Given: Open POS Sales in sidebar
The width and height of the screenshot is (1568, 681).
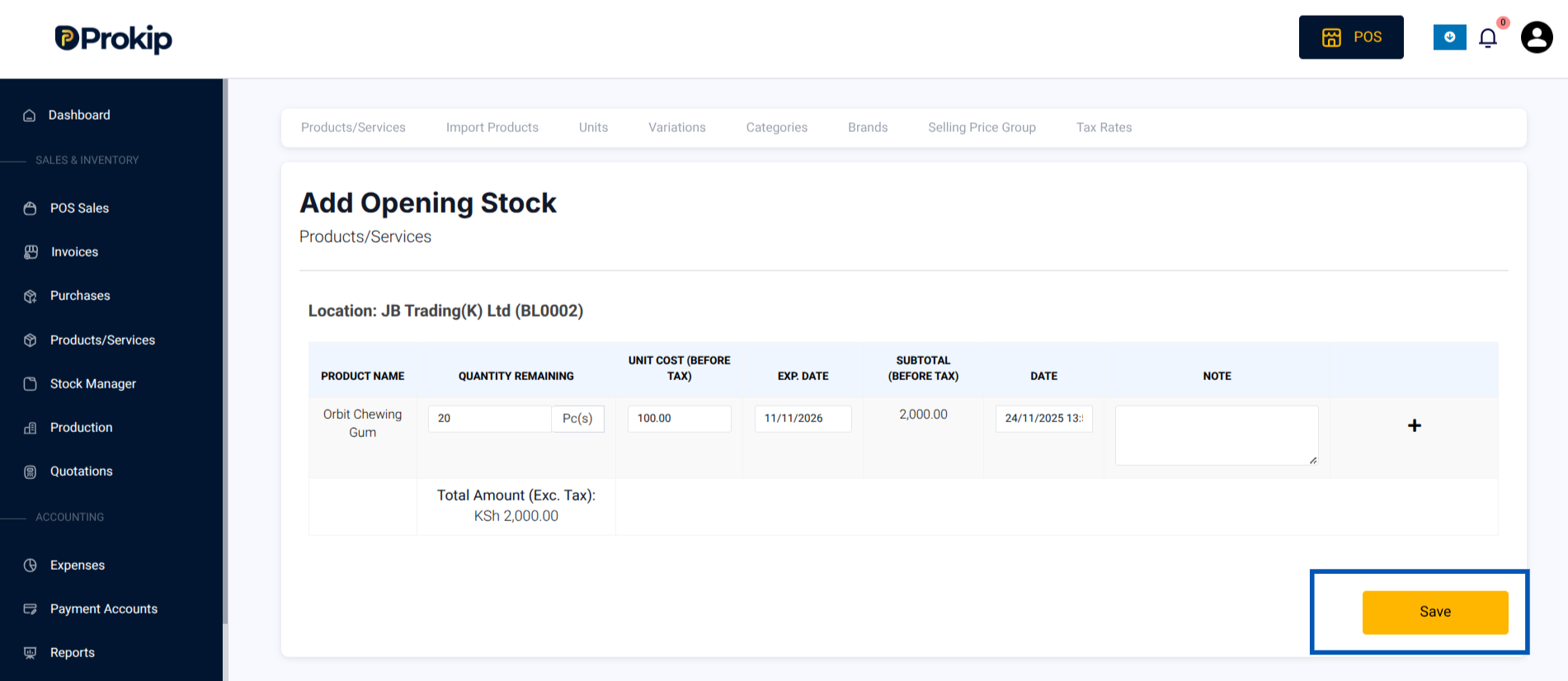Looking at the screenshot, I should pos(79,208).
